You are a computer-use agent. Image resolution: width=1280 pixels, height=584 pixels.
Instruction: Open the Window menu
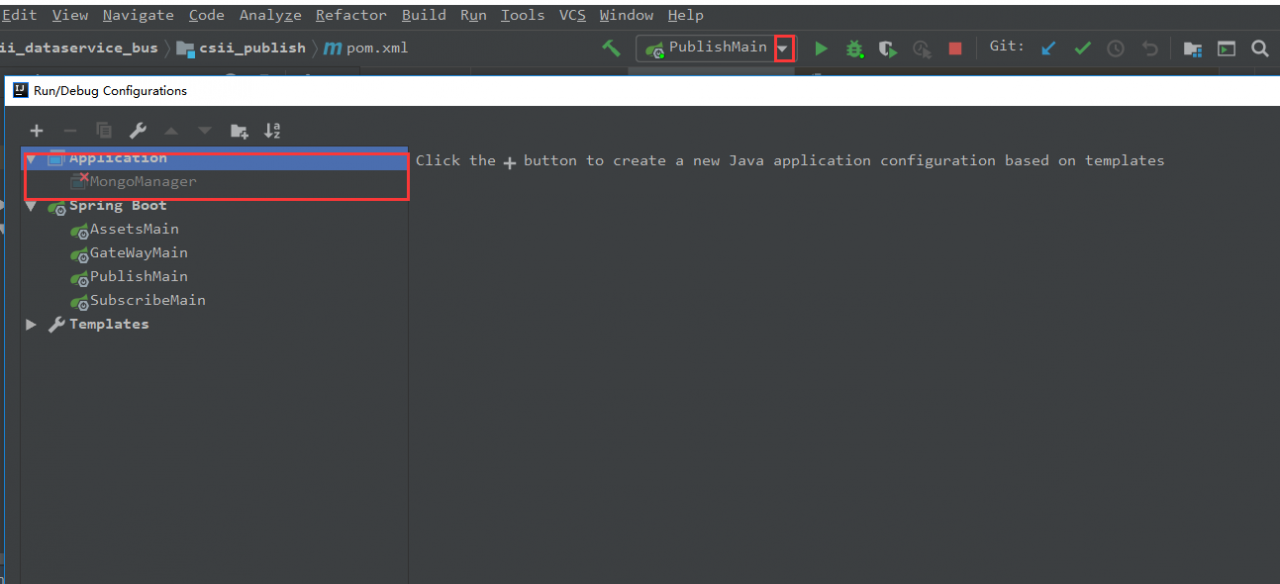coord(626,15)
